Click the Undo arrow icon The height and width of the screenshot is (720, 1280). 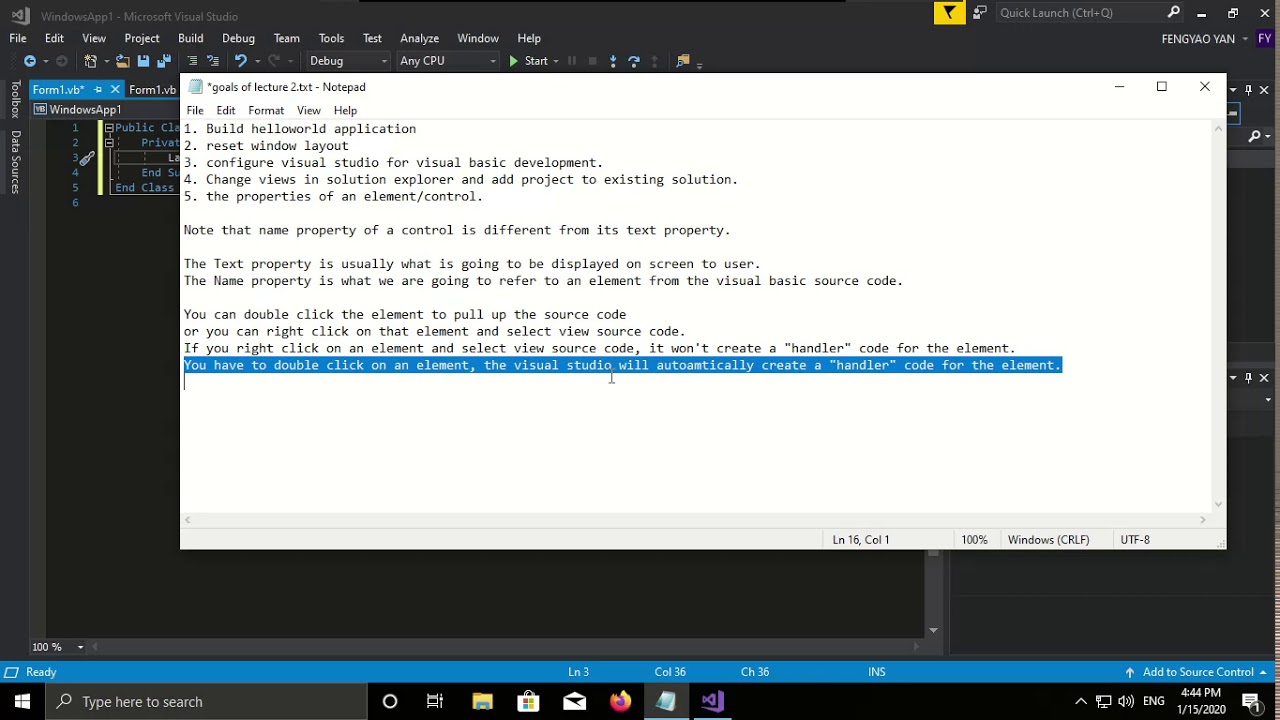coord(240,61)
